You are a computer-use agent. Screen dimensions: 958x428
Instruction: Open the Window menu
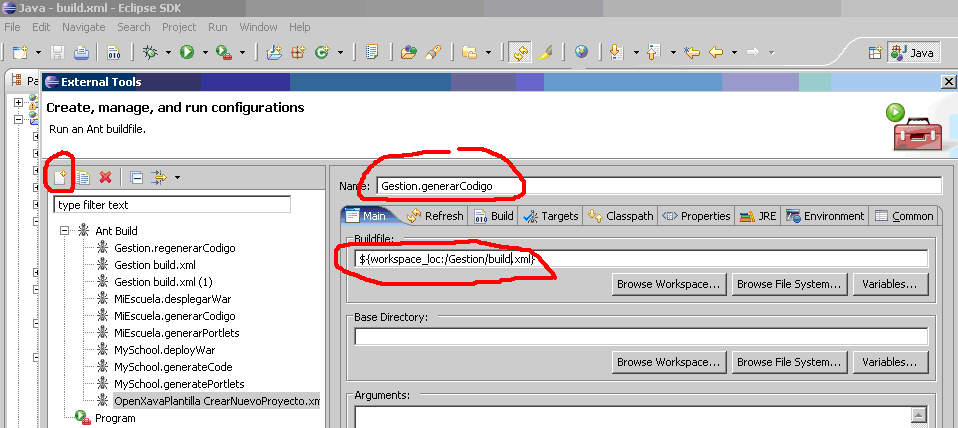click(x=258, y=27)
